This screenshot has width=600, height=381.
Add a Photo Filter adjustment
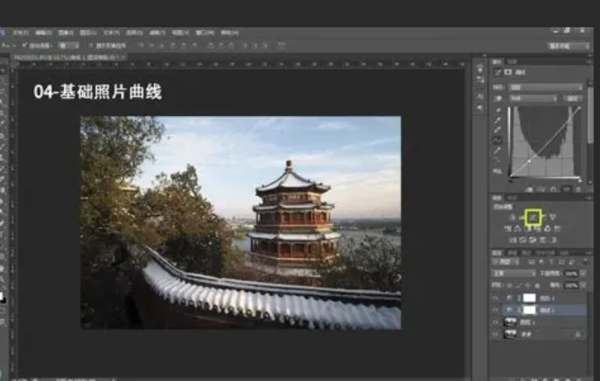click(538, 229)
